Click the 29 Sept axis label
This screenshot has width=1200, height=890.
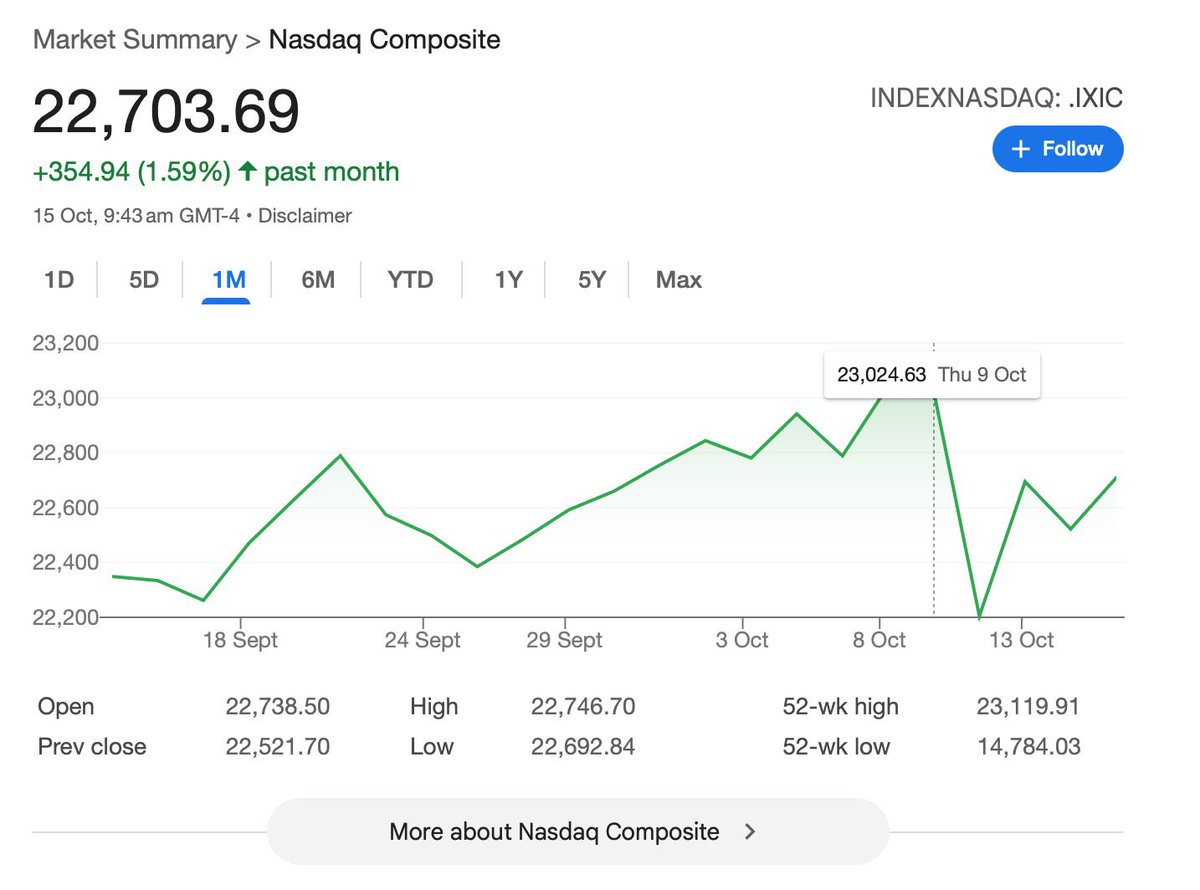564,640
